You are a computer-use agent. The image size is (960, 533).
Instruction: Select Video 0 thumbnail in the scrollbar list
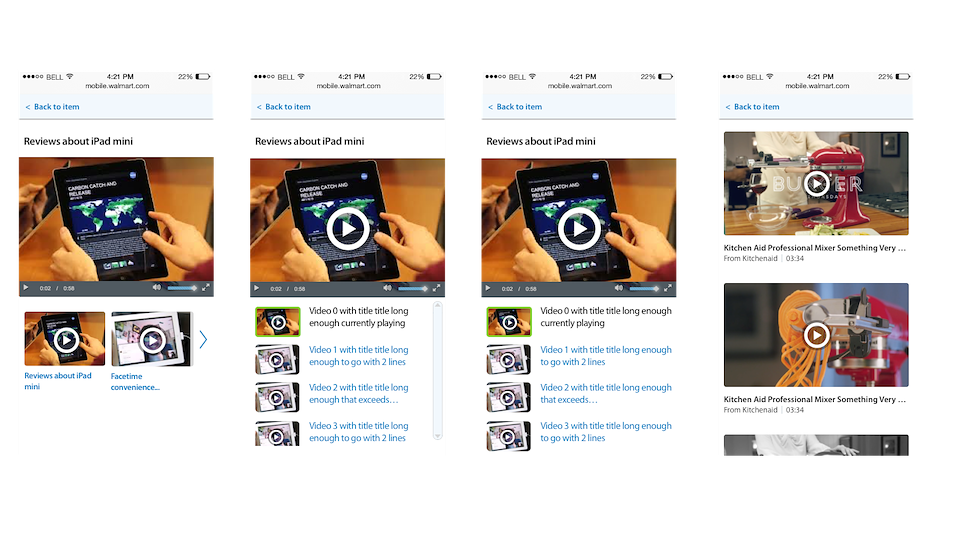(x=278, y=322)
